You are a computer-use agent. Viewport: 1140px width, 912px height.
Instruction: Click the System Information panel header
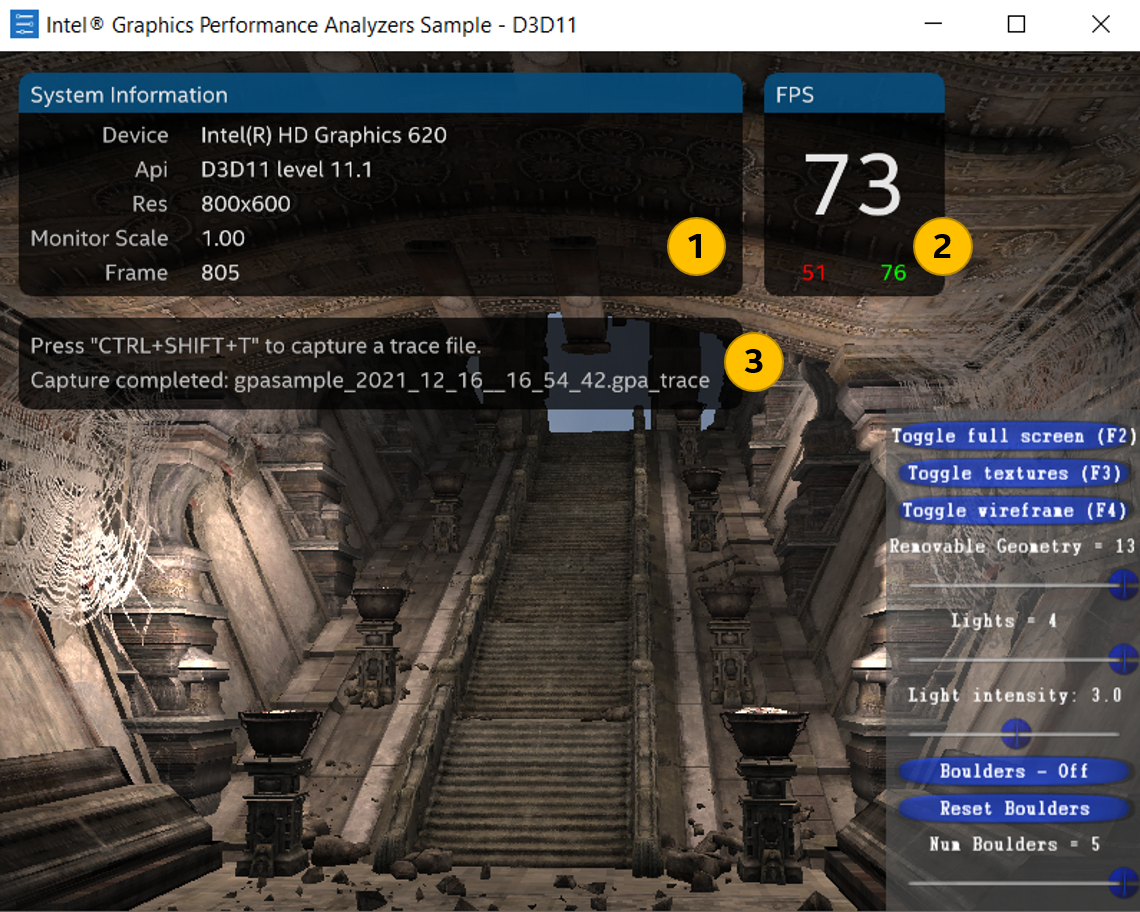coord(381,94)
